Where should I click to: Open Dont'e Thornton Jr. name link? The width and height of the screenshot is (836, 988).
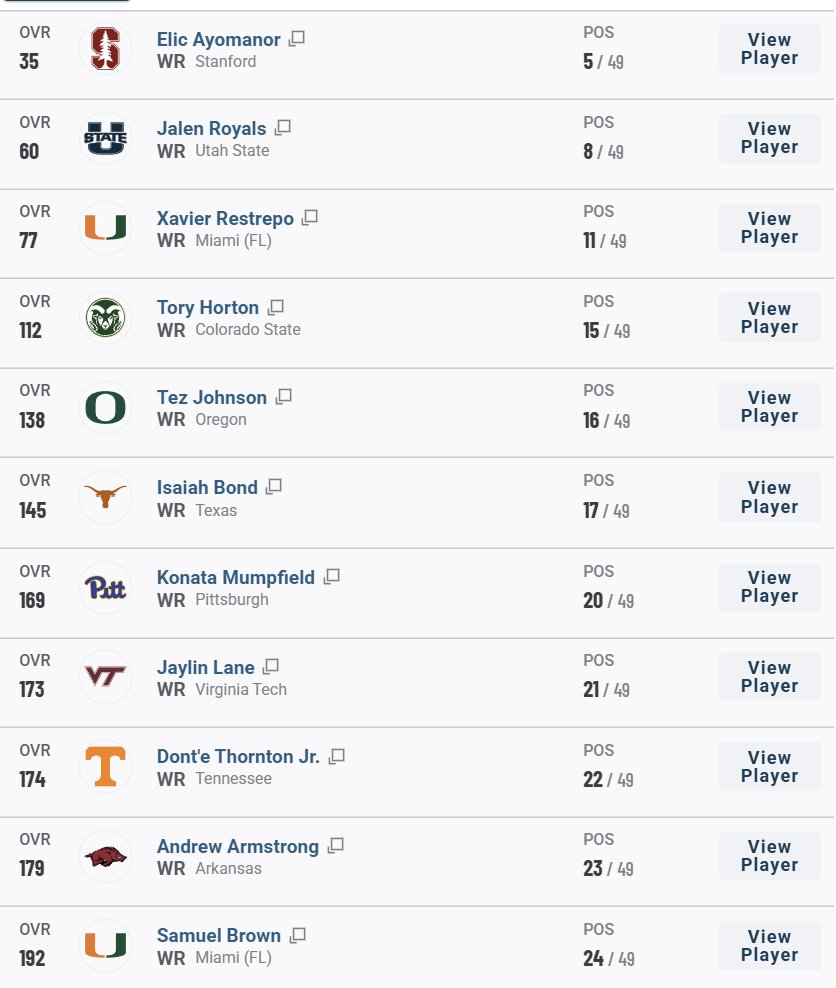238,756
